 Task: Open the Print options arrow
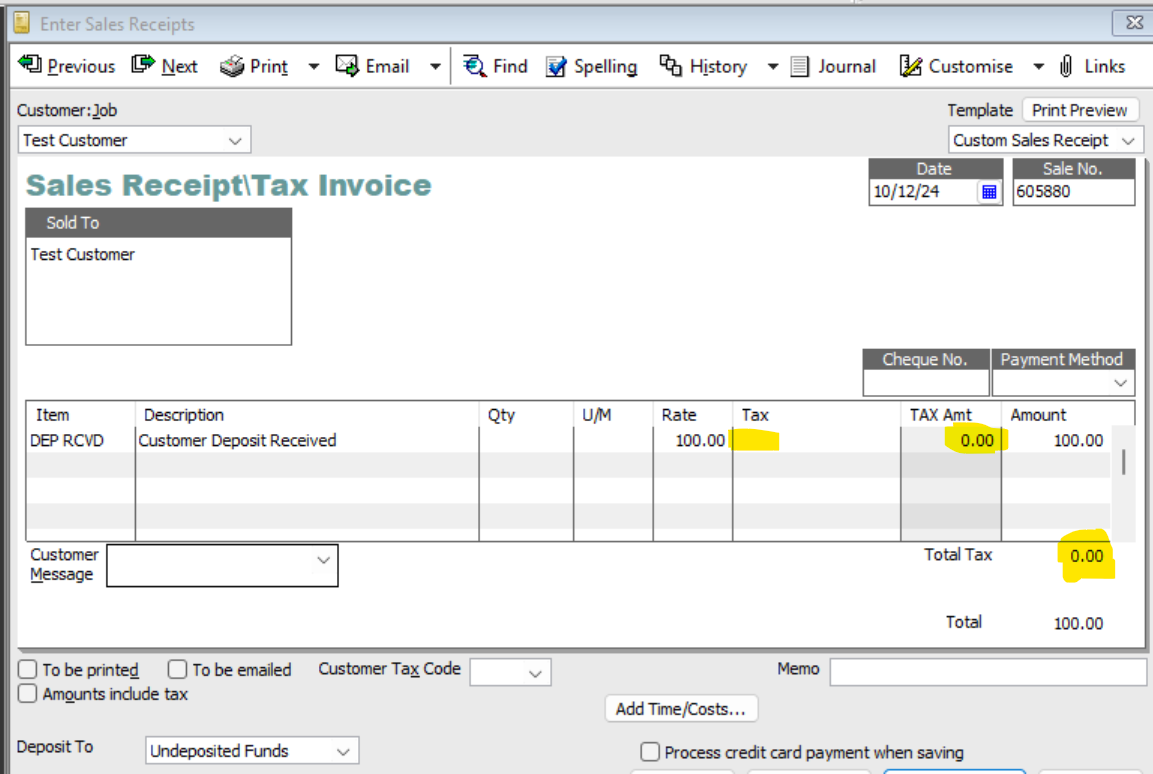[x=314, y=67]
